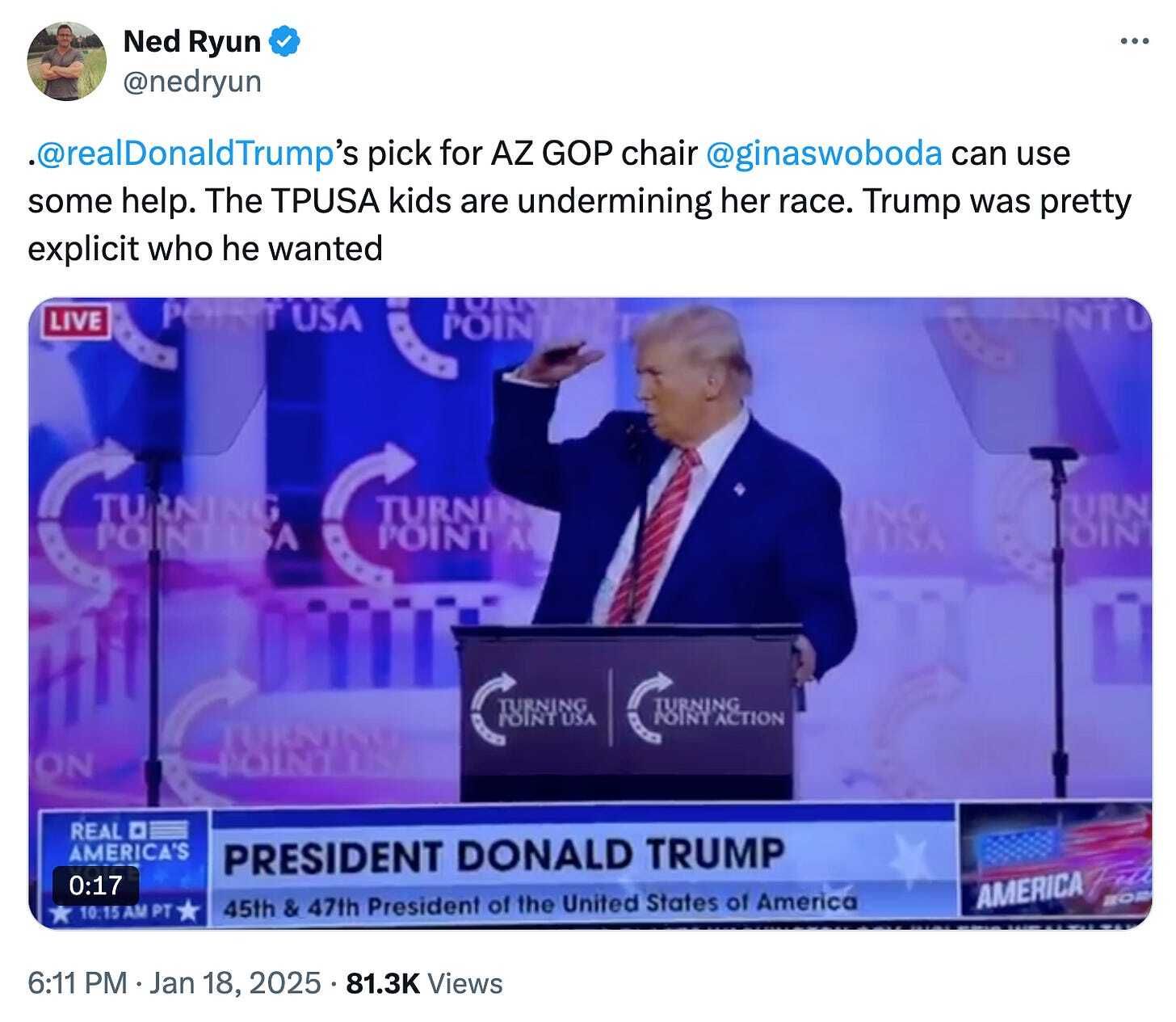Open the three-dot more options menu
The height and width of the screenshot is (1022, 1176).
[x=1135, y=40]
